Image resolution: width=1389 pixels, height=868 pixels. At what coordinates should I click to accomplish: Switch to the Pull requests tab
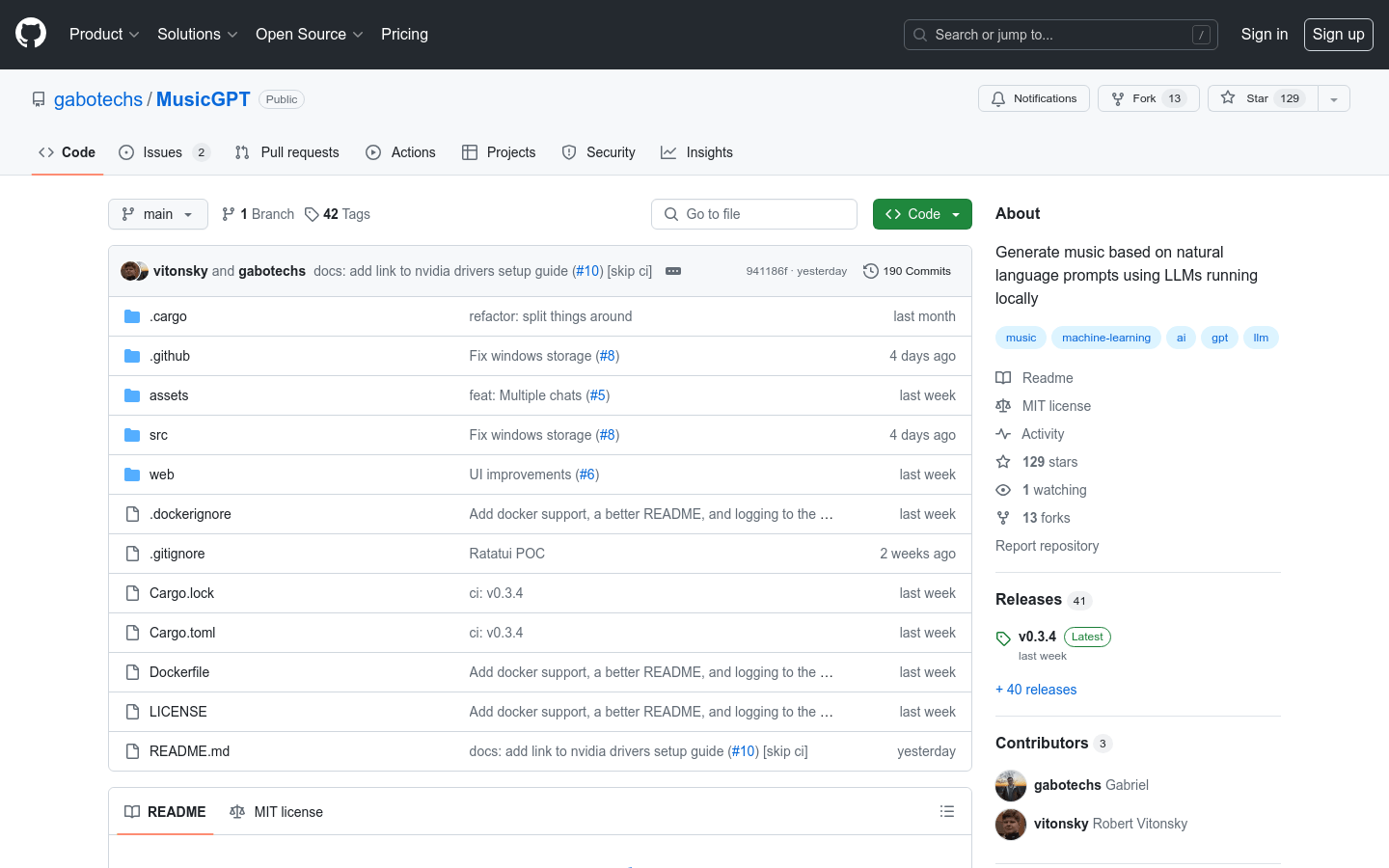[x=287, y=152]
